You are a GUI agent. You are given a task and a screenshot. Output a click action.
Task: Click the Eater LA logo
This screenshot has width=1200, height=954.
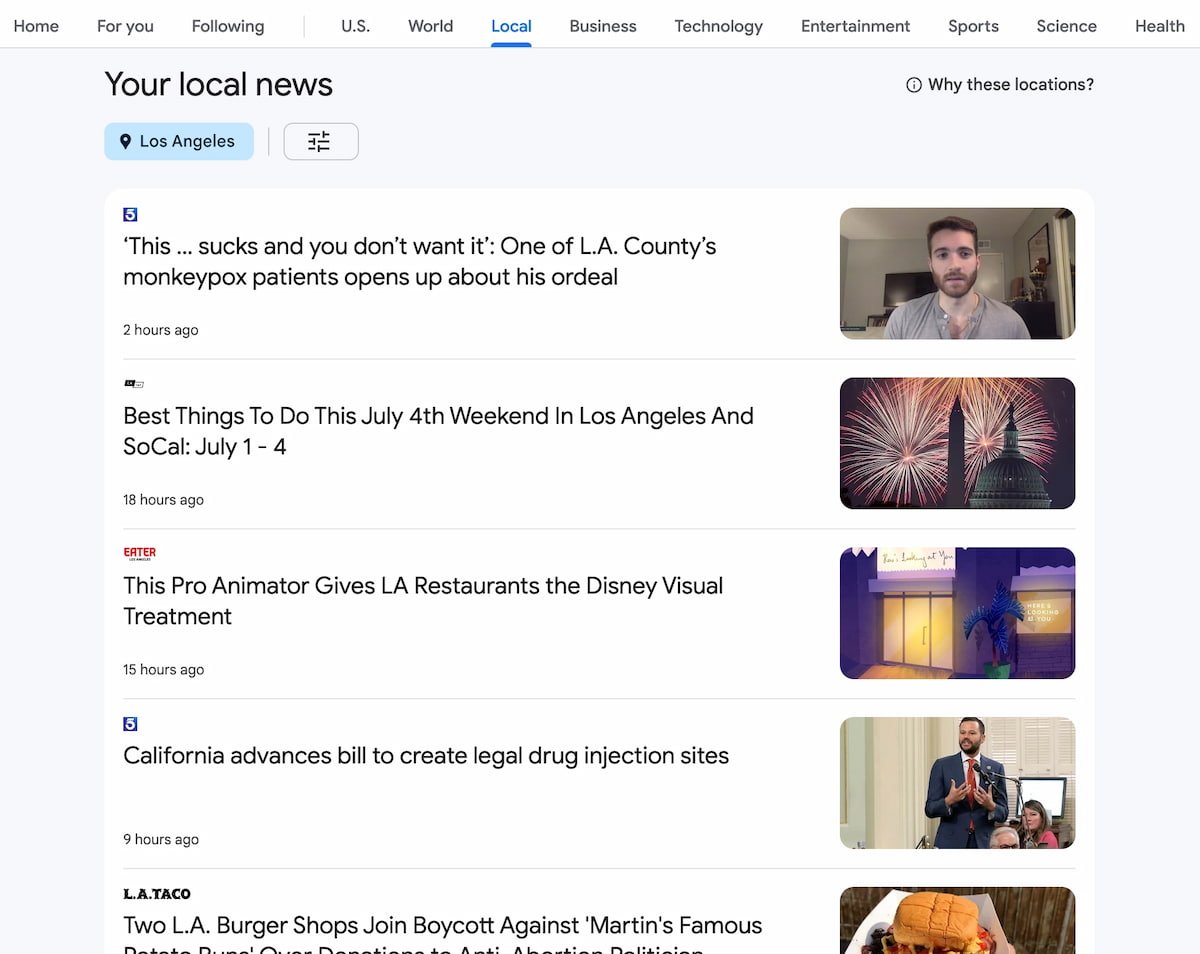click(139, 552)
